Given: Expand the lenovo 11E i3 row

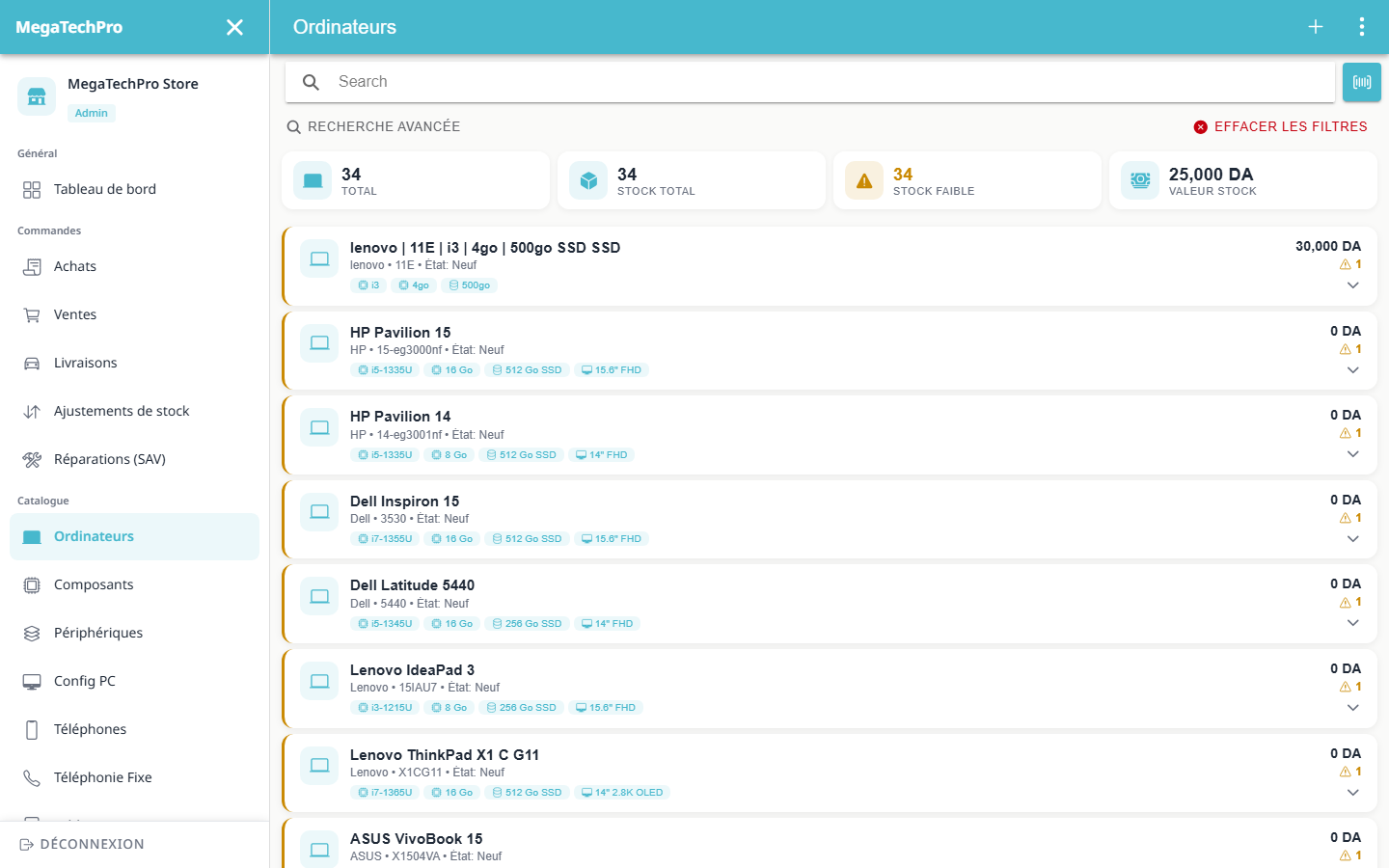Looking at the screenshot, I should tap(1353, 285).
